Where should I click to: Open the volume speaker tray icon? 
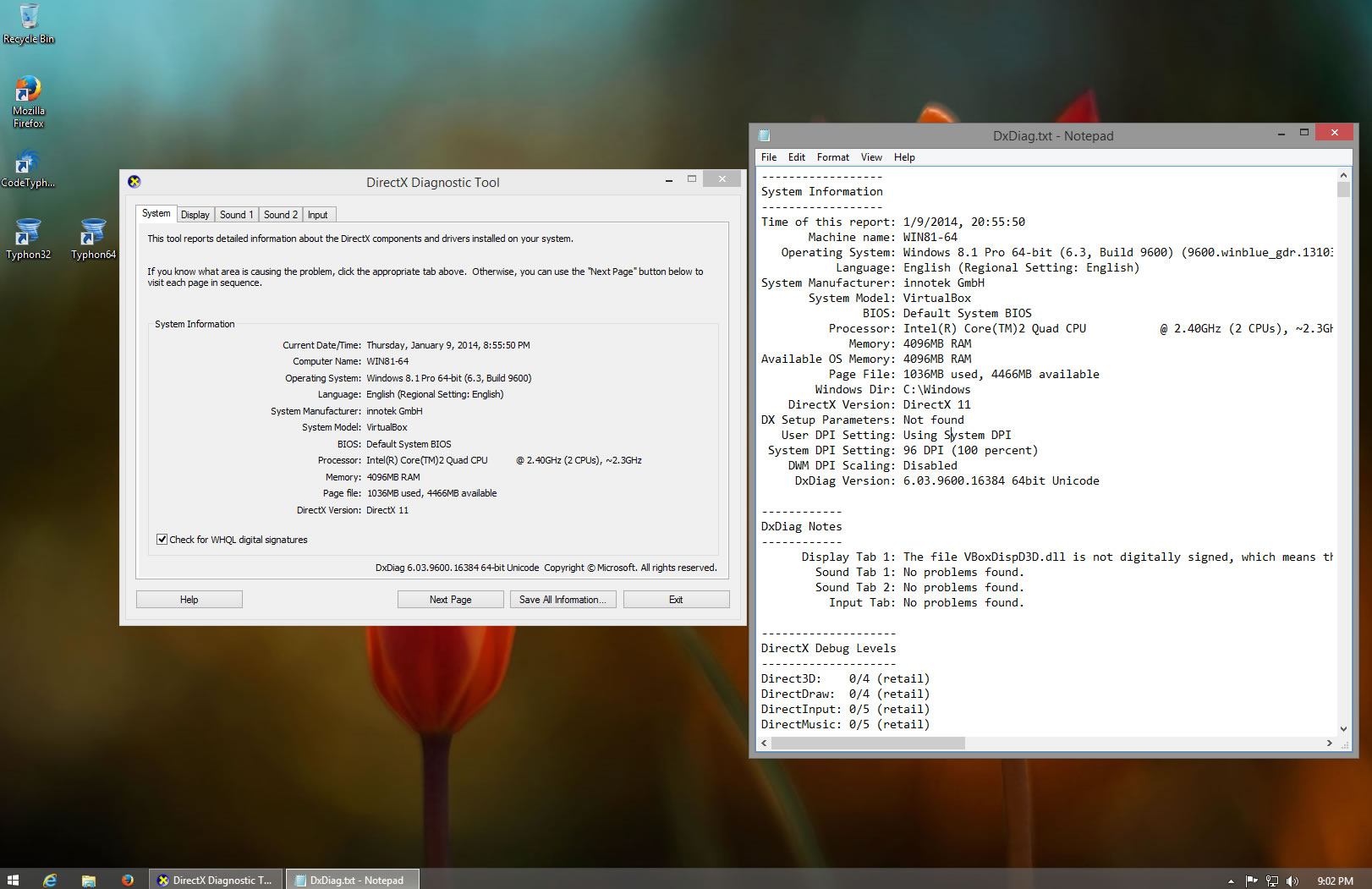point(1292,881)
